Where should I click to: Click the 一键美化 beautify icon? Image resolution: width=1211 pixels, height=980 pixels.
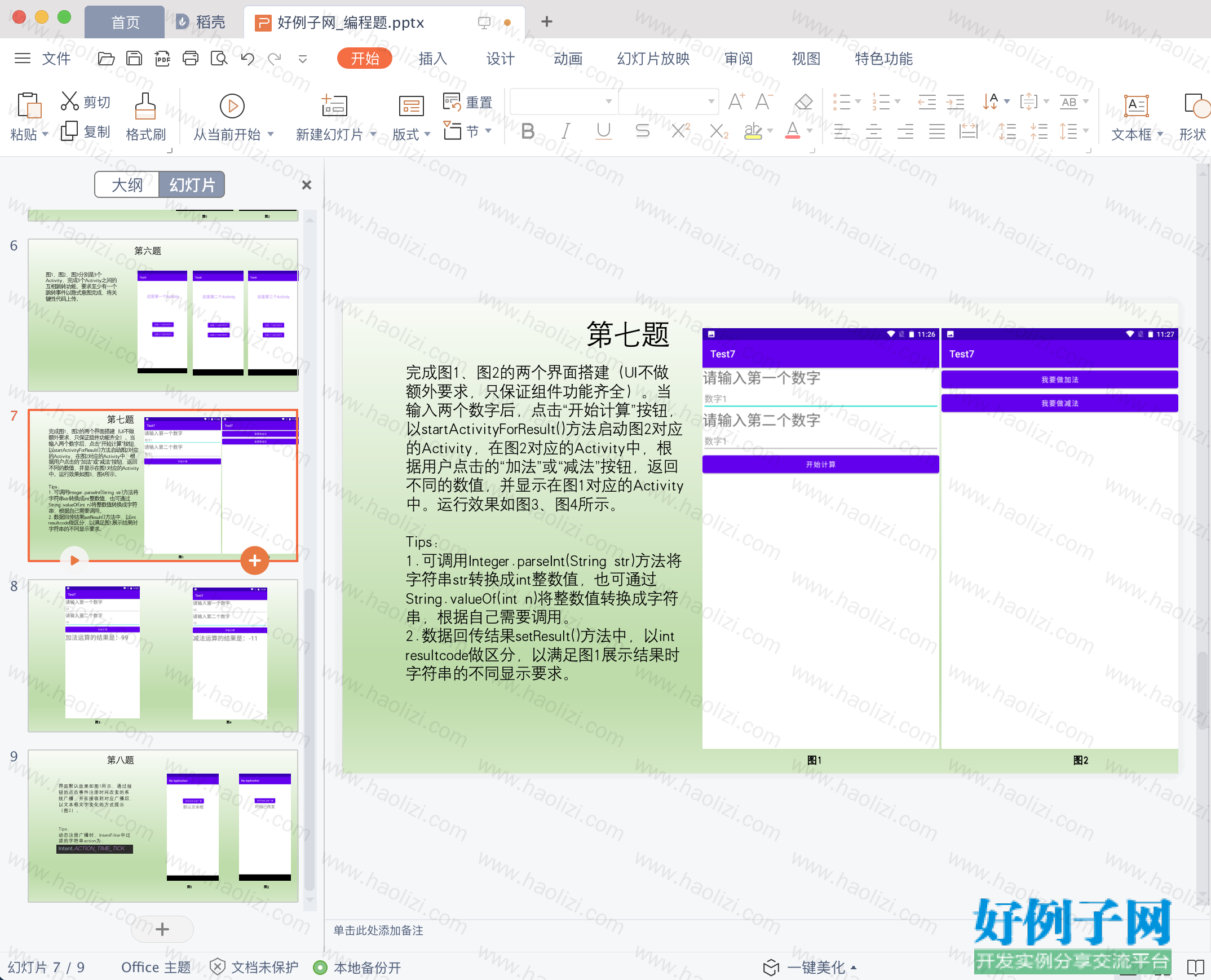pyautogui.click(x=771, y=967)
